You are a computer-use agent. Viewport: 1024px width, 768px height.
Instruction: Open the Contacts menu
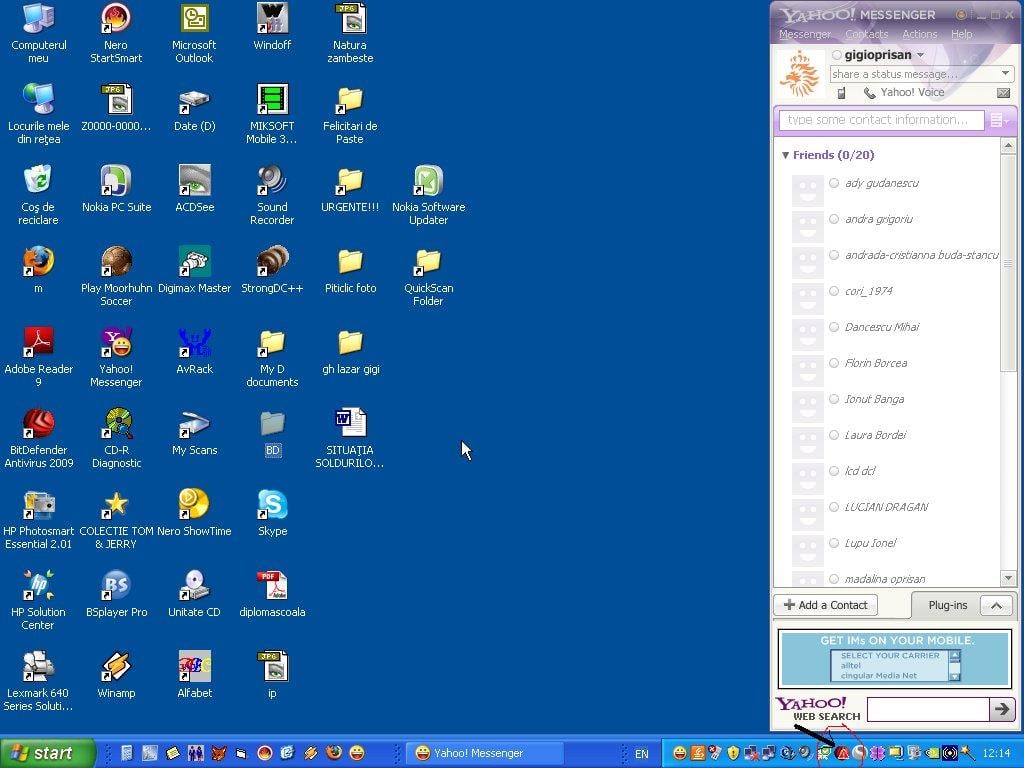point(867,35)
